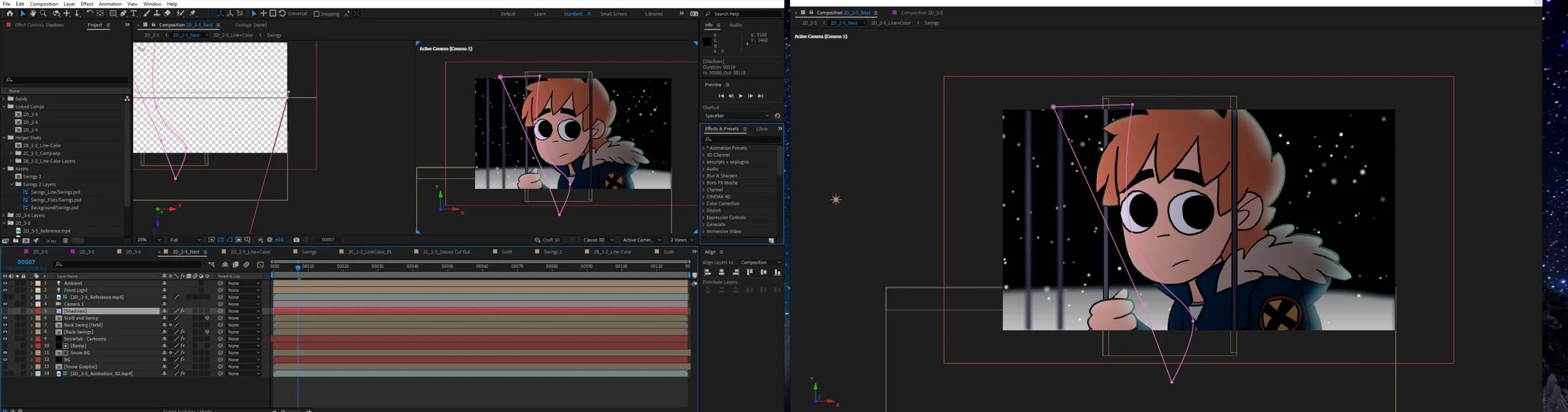The height and width of the screenshot is (412, 1568).
Task: Open the Spacebar shortcut dropdown
Action: coord(737,116)
